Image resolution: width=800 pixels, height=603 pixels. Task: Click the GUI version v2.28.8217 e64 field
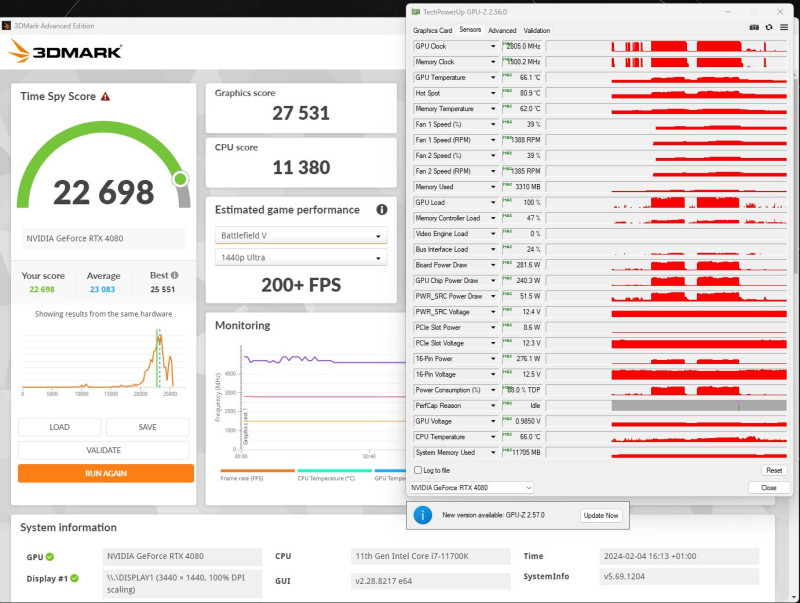click(x=431, y=581)
